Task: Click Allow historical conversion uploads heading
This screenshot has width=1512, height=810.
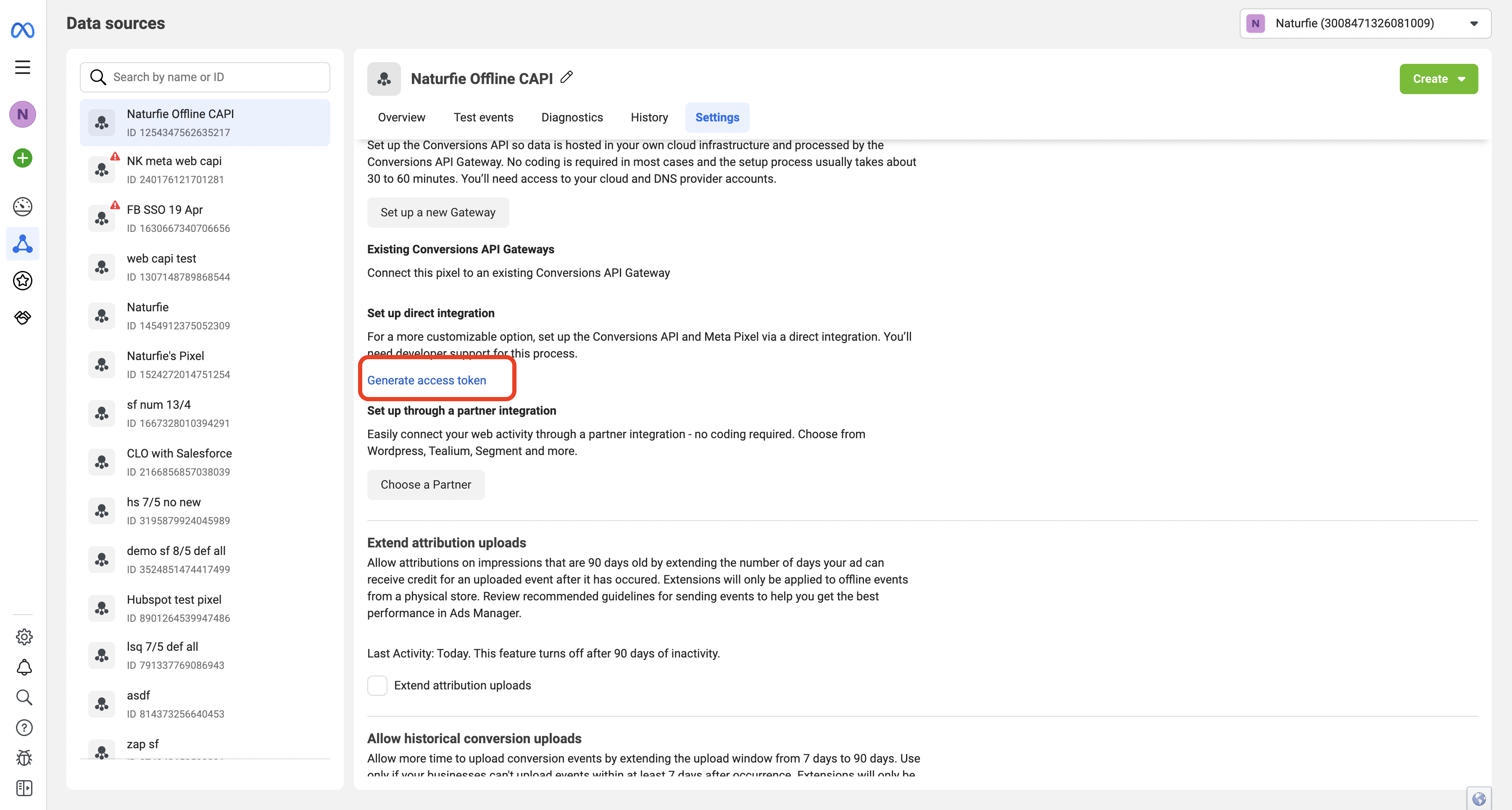Action: pyautogui.click(x=474, y=739)
